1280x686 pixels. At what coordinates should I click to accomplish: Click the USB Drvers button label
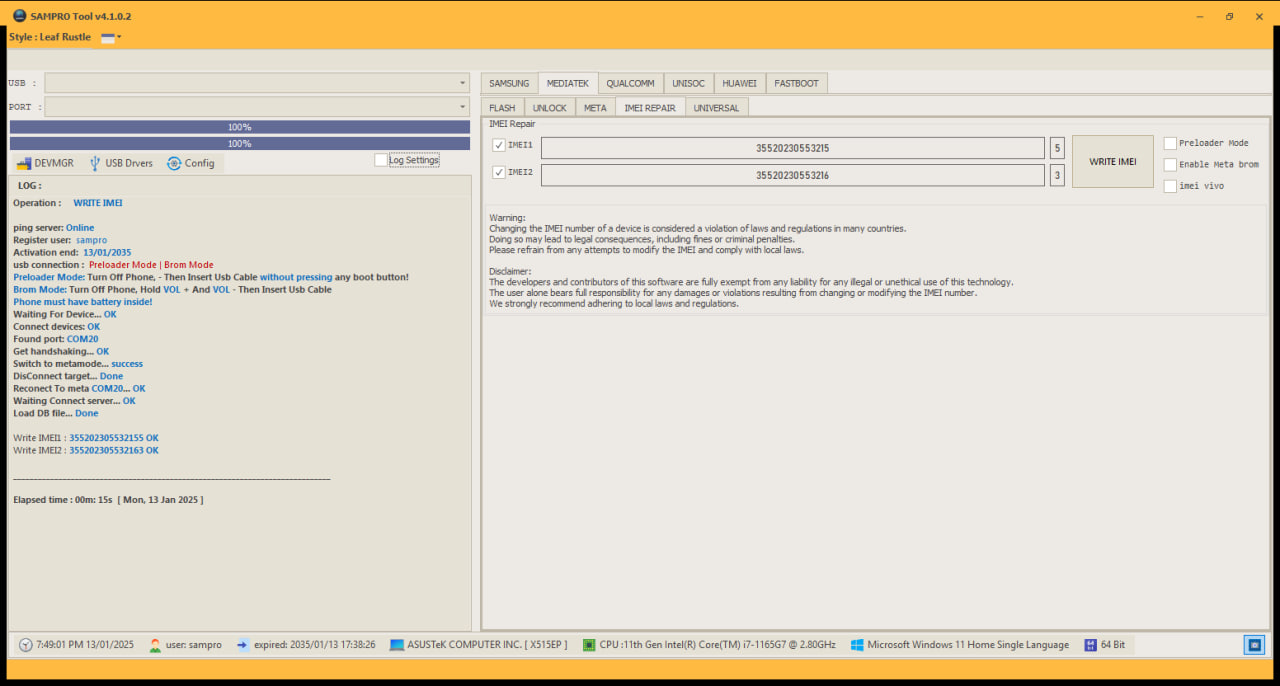[x=129, y=163]
